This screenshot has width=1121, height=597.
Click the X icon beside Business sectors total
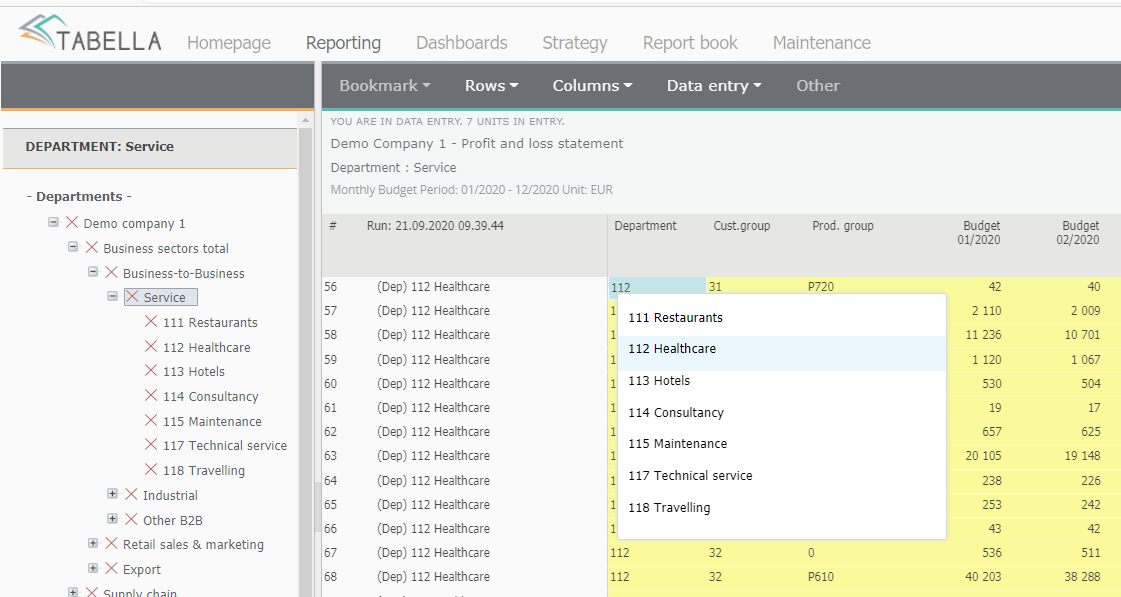pyautogui.click(x=92, y=247)
